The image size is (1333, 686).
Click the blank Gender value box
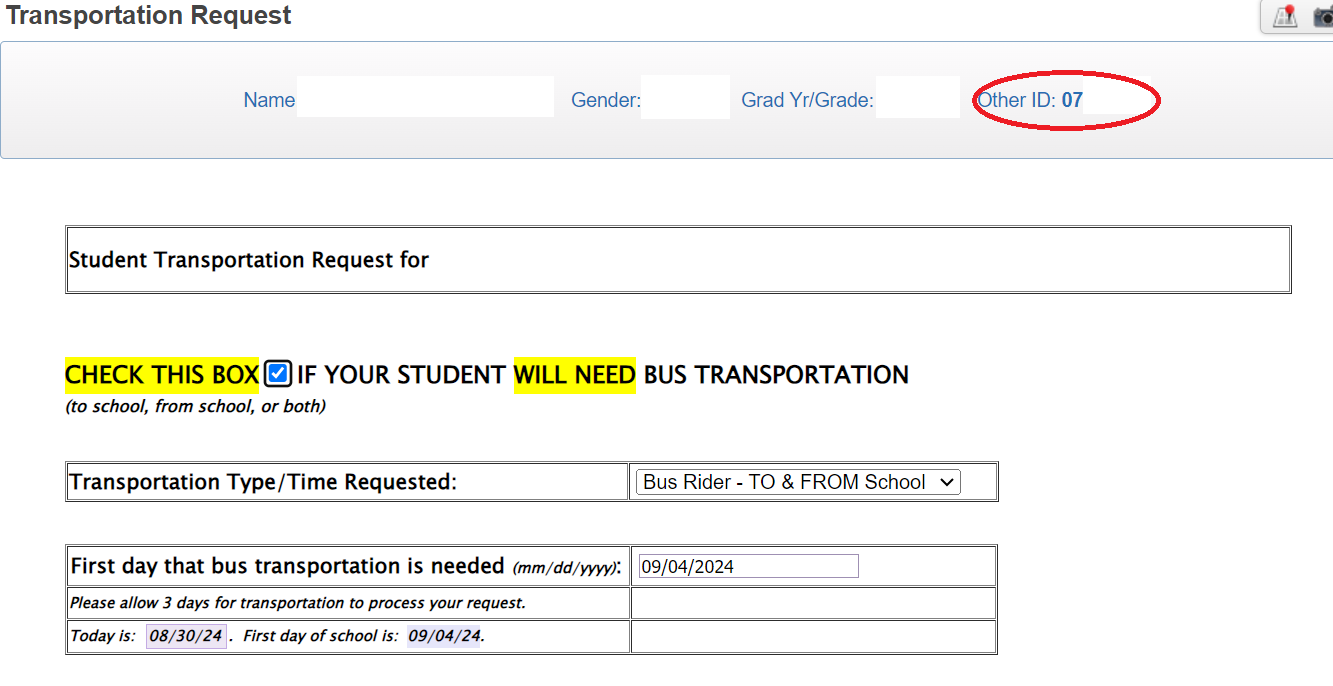tap(685, 98)
